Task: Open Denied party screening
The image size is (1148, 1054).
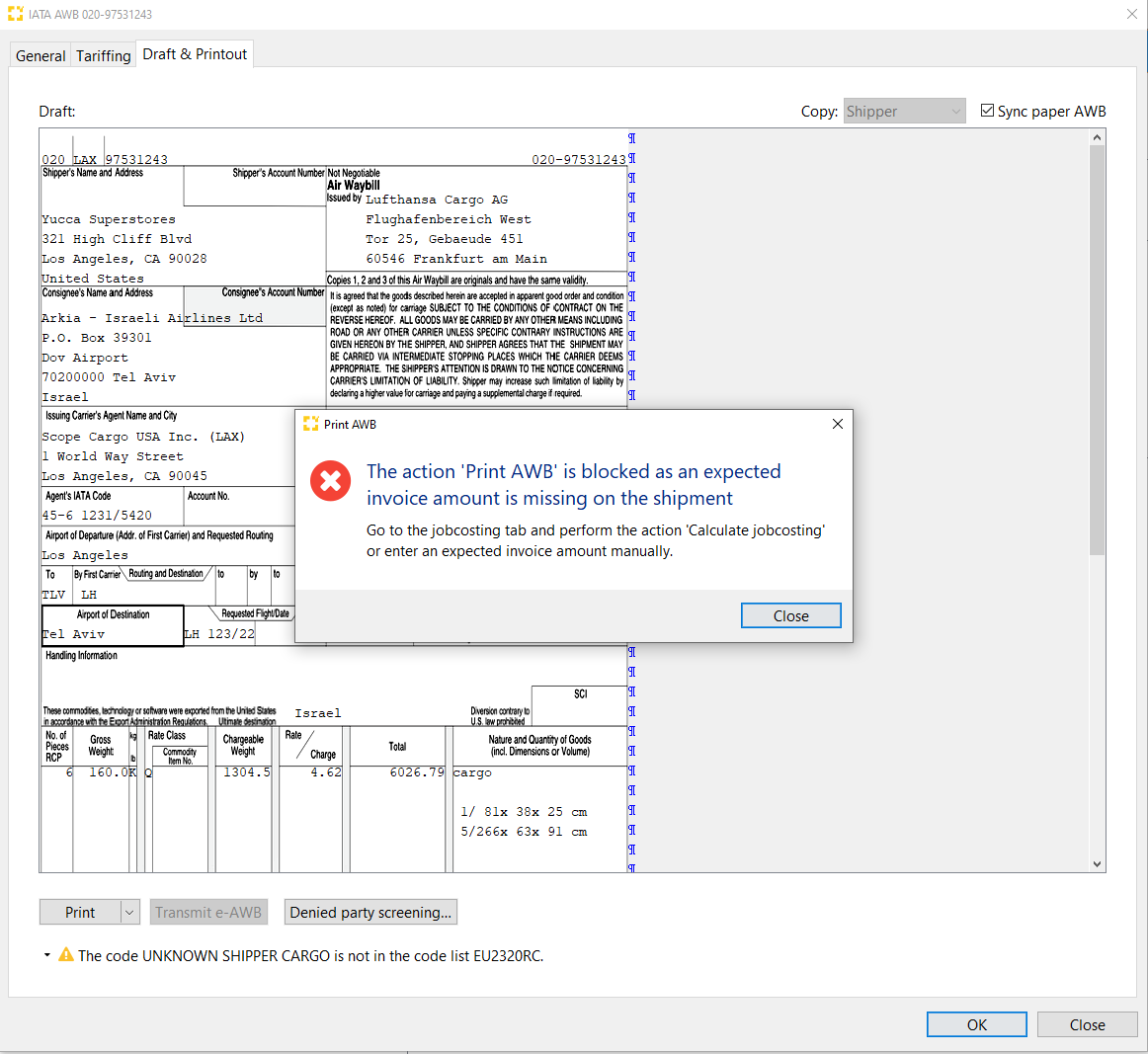Action: 370,912
